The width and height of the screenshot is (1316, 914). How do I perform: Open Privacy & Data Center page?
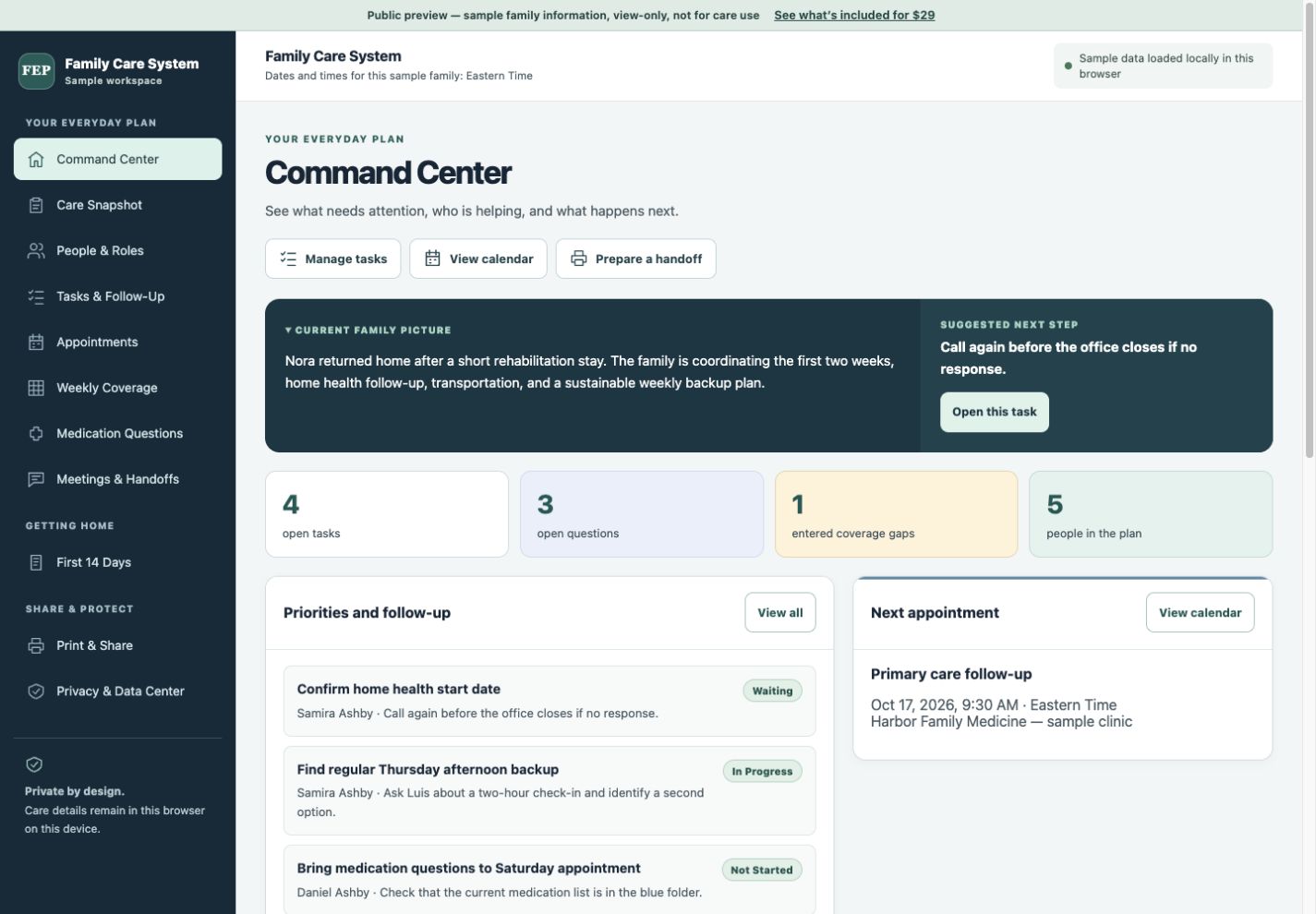pos(117,691)
